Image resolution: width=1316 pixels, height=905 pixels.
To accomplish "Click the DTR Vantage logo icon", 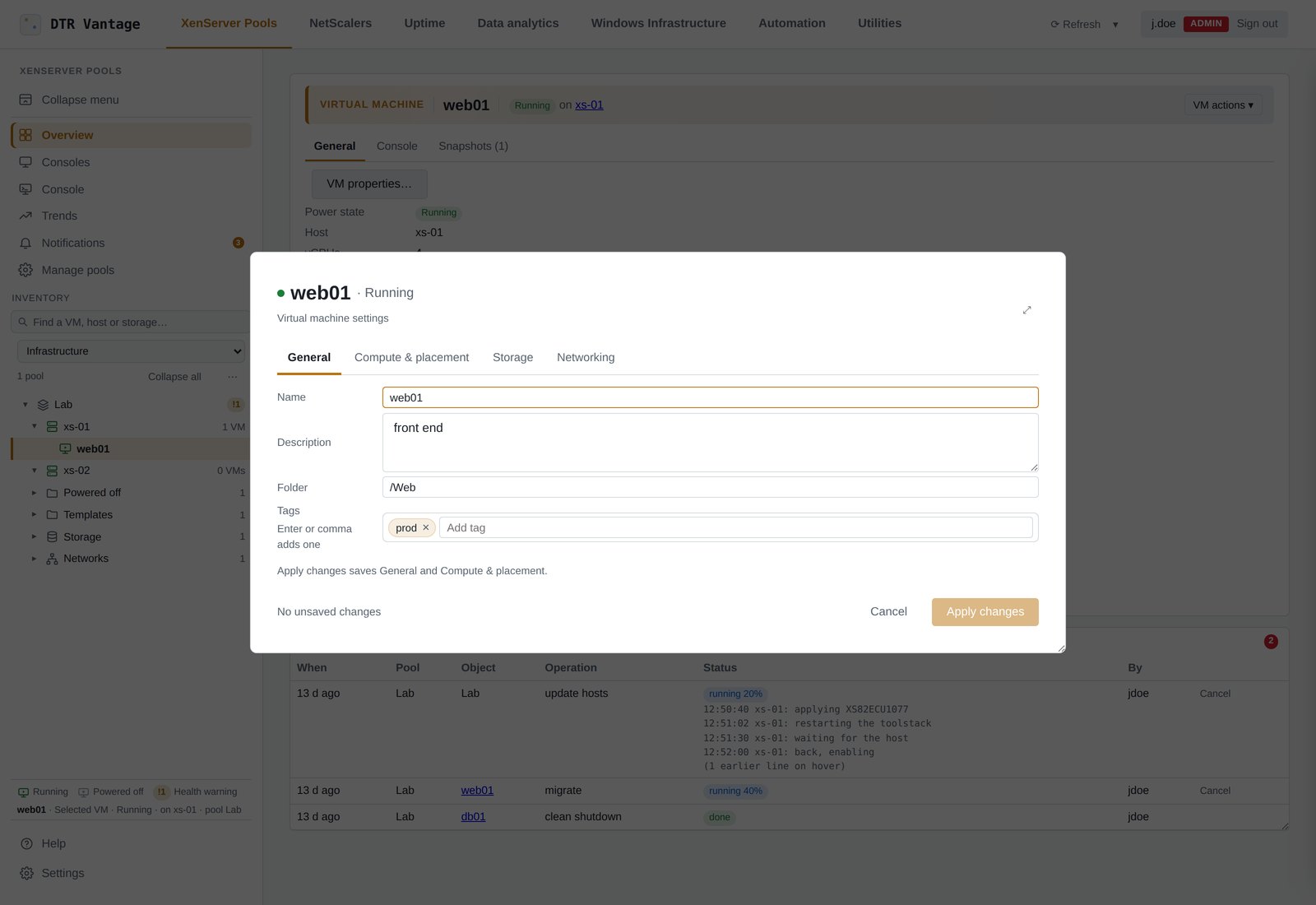I will (30, 24).
